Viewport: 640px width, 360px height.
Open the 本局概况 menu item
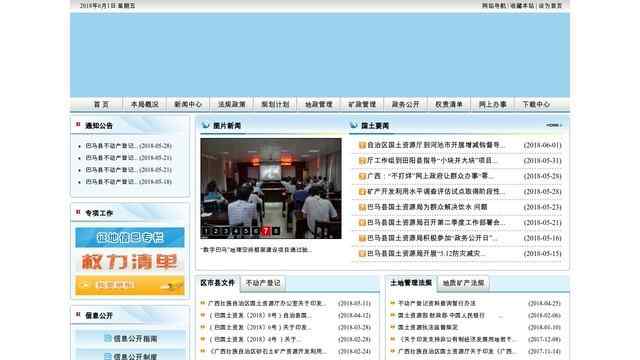(x=144, y=104)
